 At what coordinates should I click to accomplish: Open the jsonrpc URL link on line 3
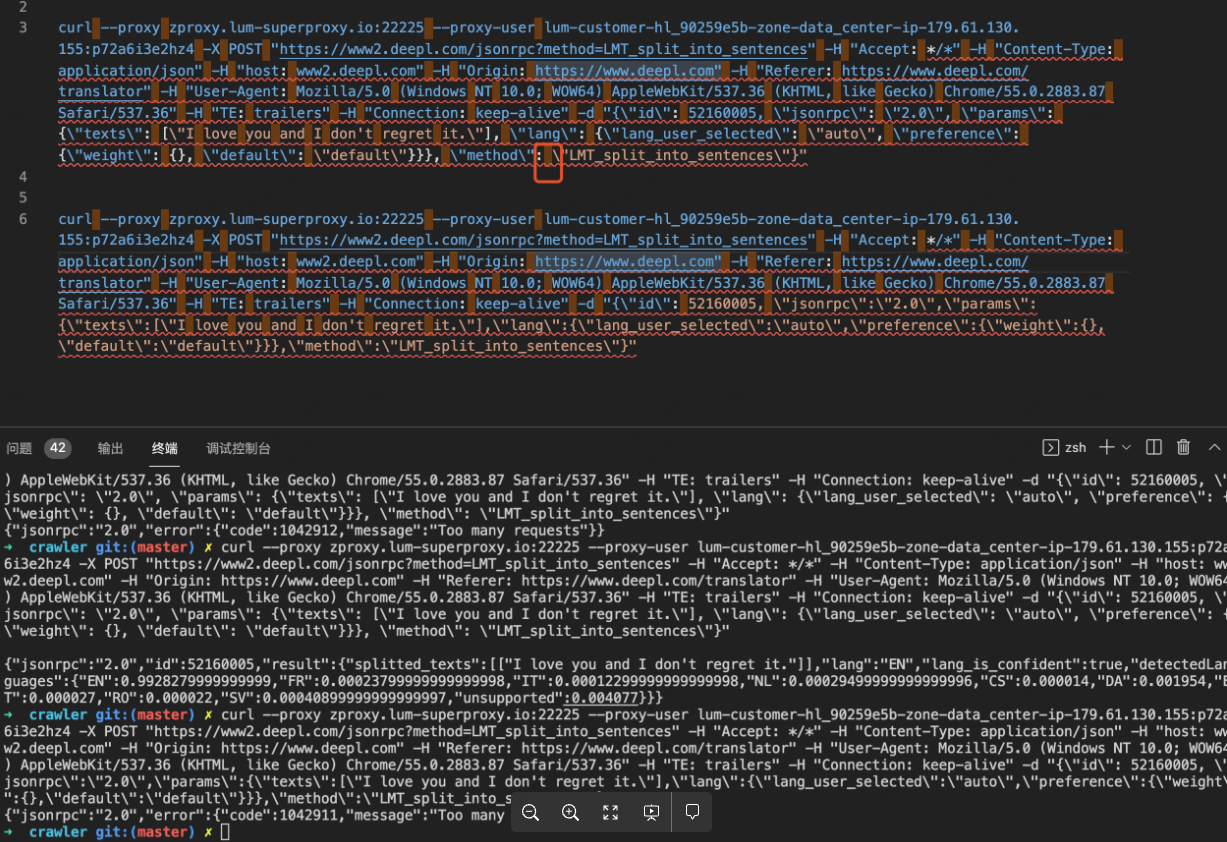pyautogui.click(x=544, y=49)
